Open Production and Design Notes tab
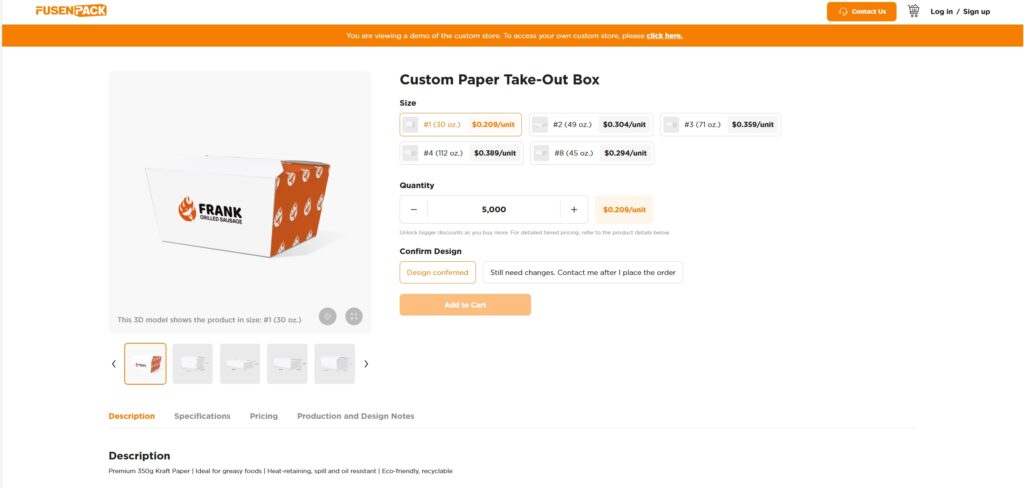Viewport: 1024px width, 488px height. coord(355,416)
